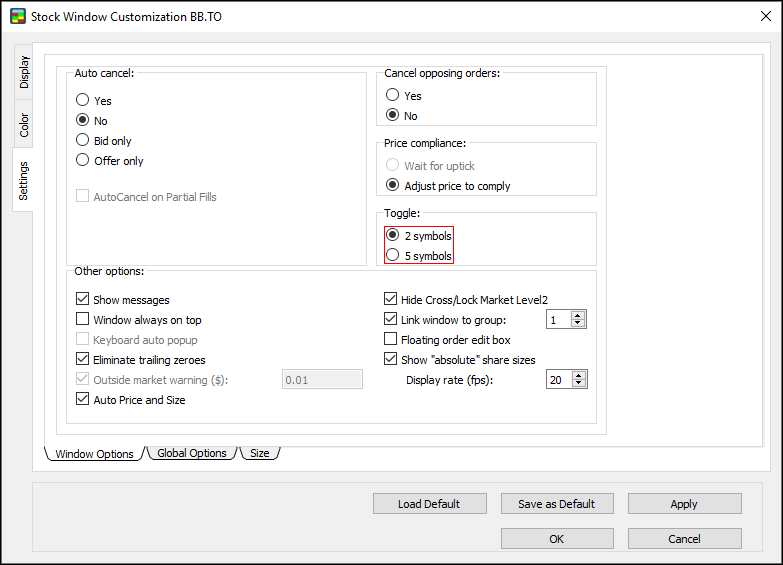783x565 pixels.
Task: Enable the Floating order edit box
Action: 391,340
